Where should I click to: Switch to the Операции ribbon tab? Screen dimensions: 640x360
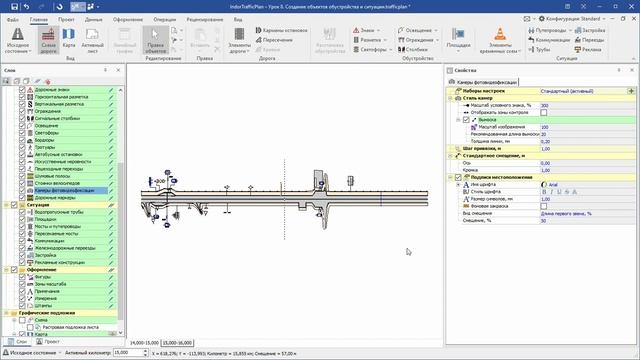tap(164, 19)
